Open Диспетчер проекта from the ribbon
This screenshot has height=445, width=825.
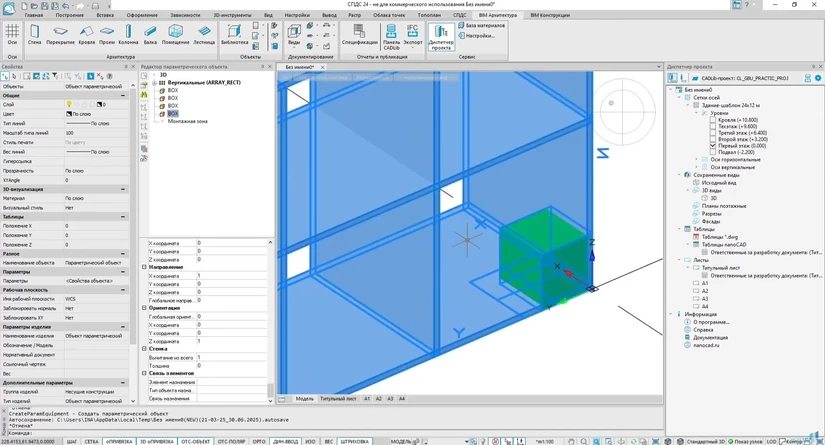pyautogui.click(x=441, y=36)
